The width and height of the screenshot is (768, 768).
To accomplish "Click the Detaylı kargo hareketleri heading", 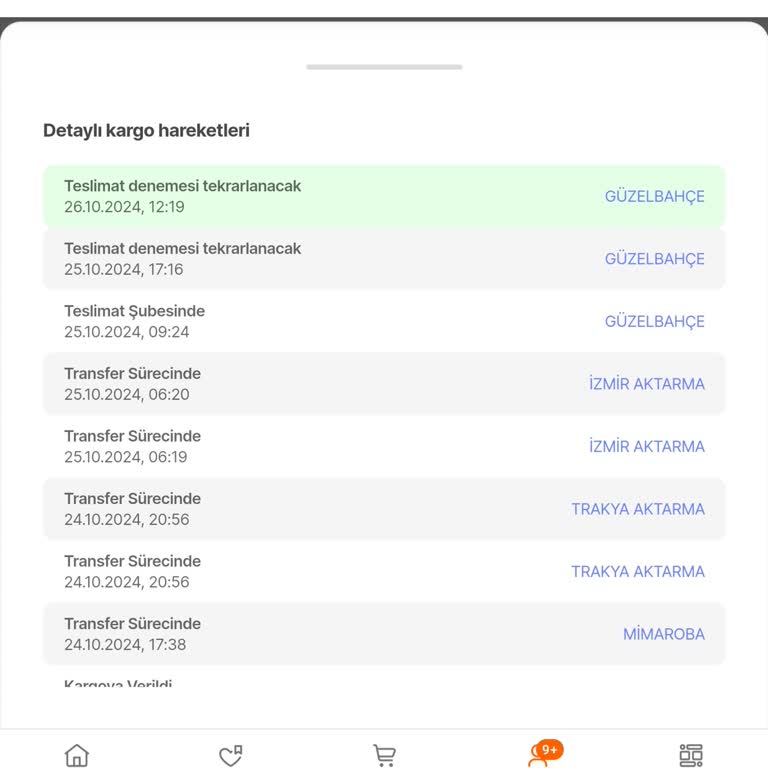I will pyautogui.click(x=146, y=130).
